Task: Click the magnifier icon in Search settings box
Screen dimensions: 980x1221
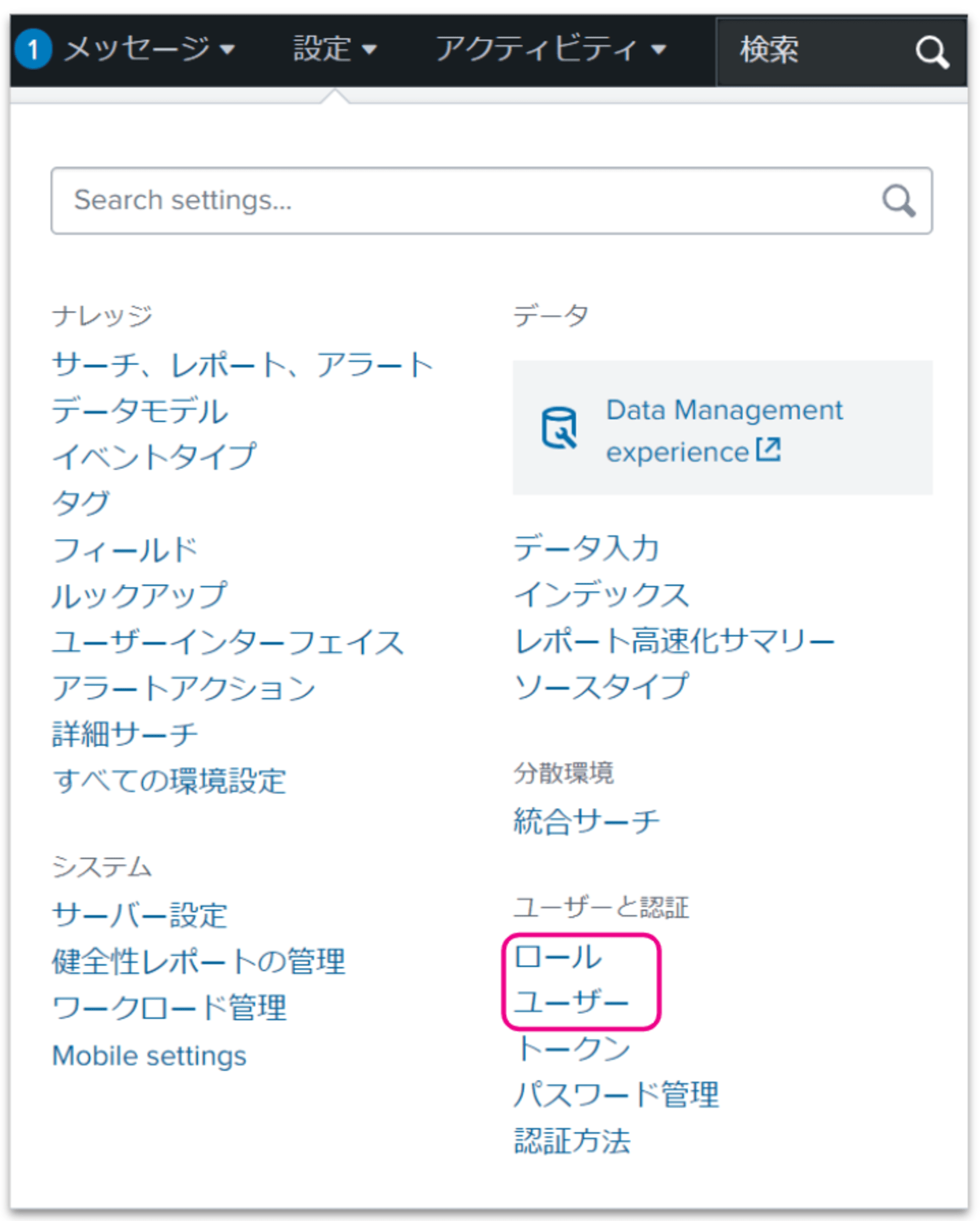Action: [898, 201]
